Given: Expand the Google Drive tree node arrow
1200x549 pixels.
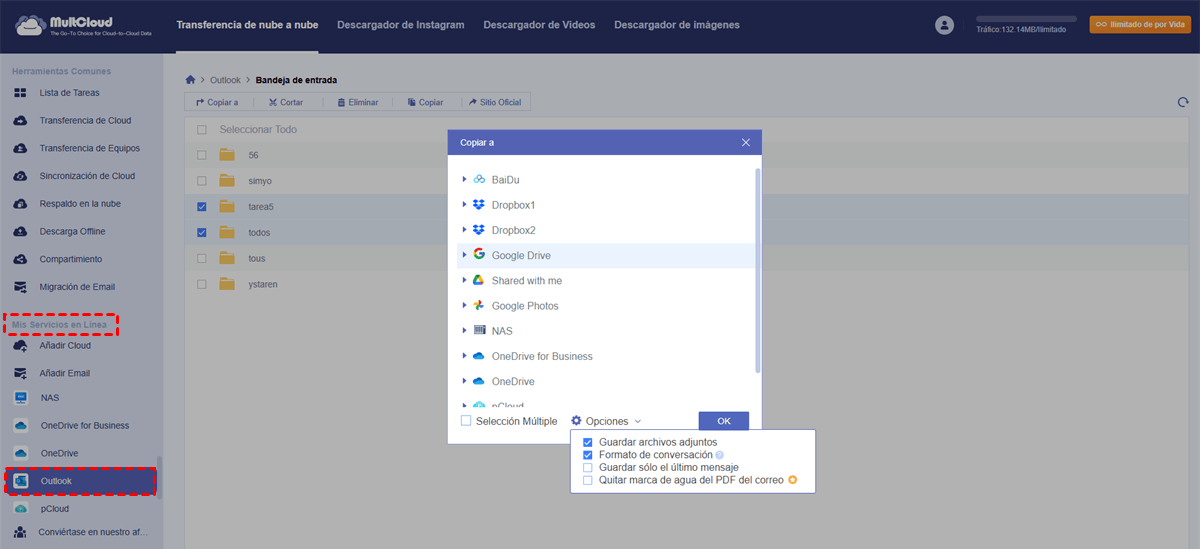Looking at the screenshot, I should click(x=465, y=255).
